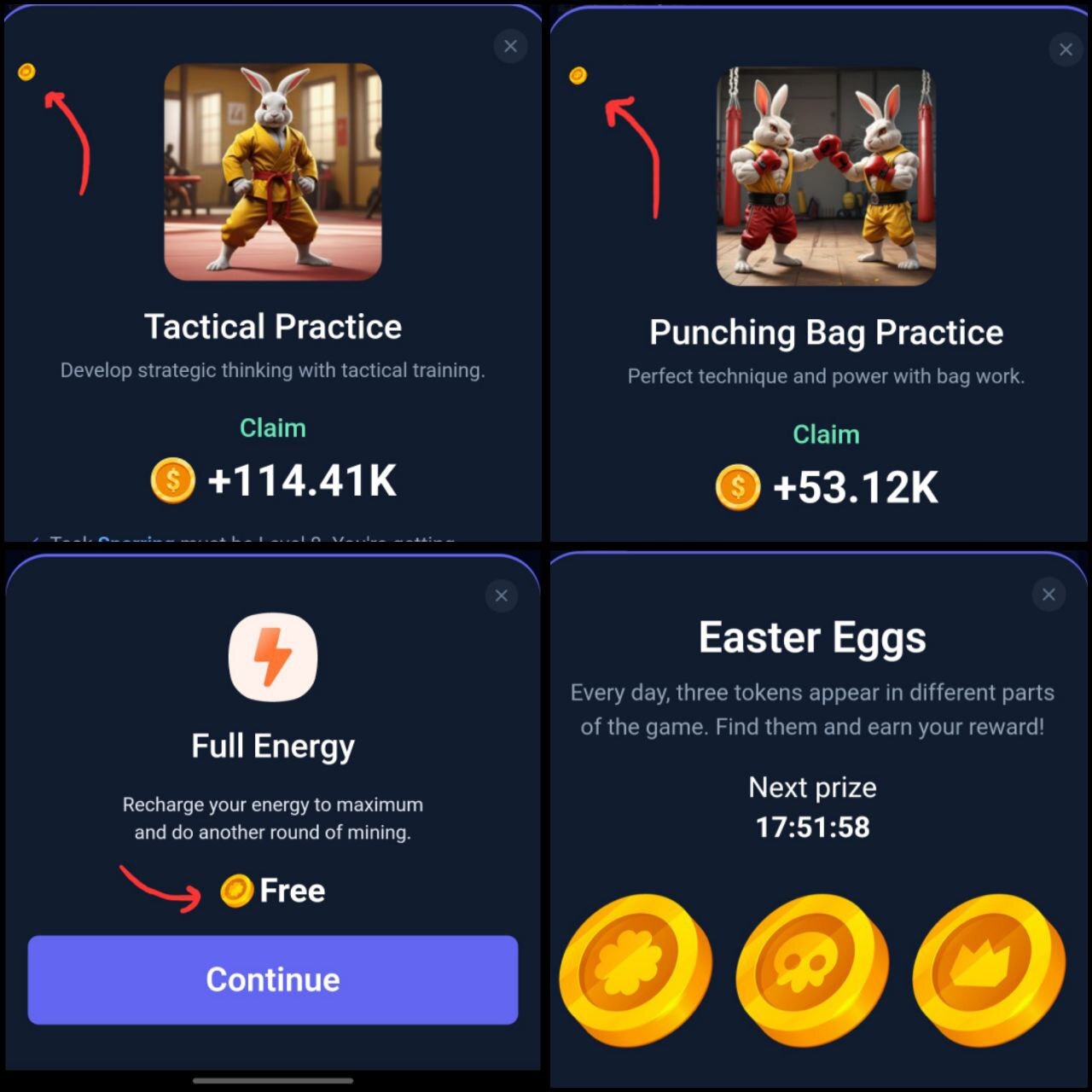Tap the lightning bolt Full Energy icon
Image resolution: width=1092 pixels, height=1092 pixels.
pos(273,657)
